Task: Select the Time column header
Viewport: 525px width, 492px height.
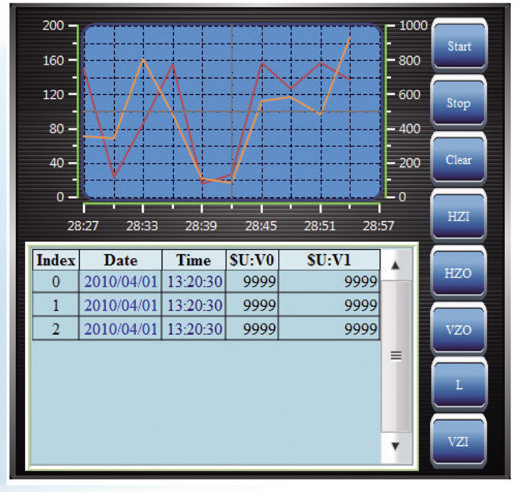Action: (x=194, y=260)
